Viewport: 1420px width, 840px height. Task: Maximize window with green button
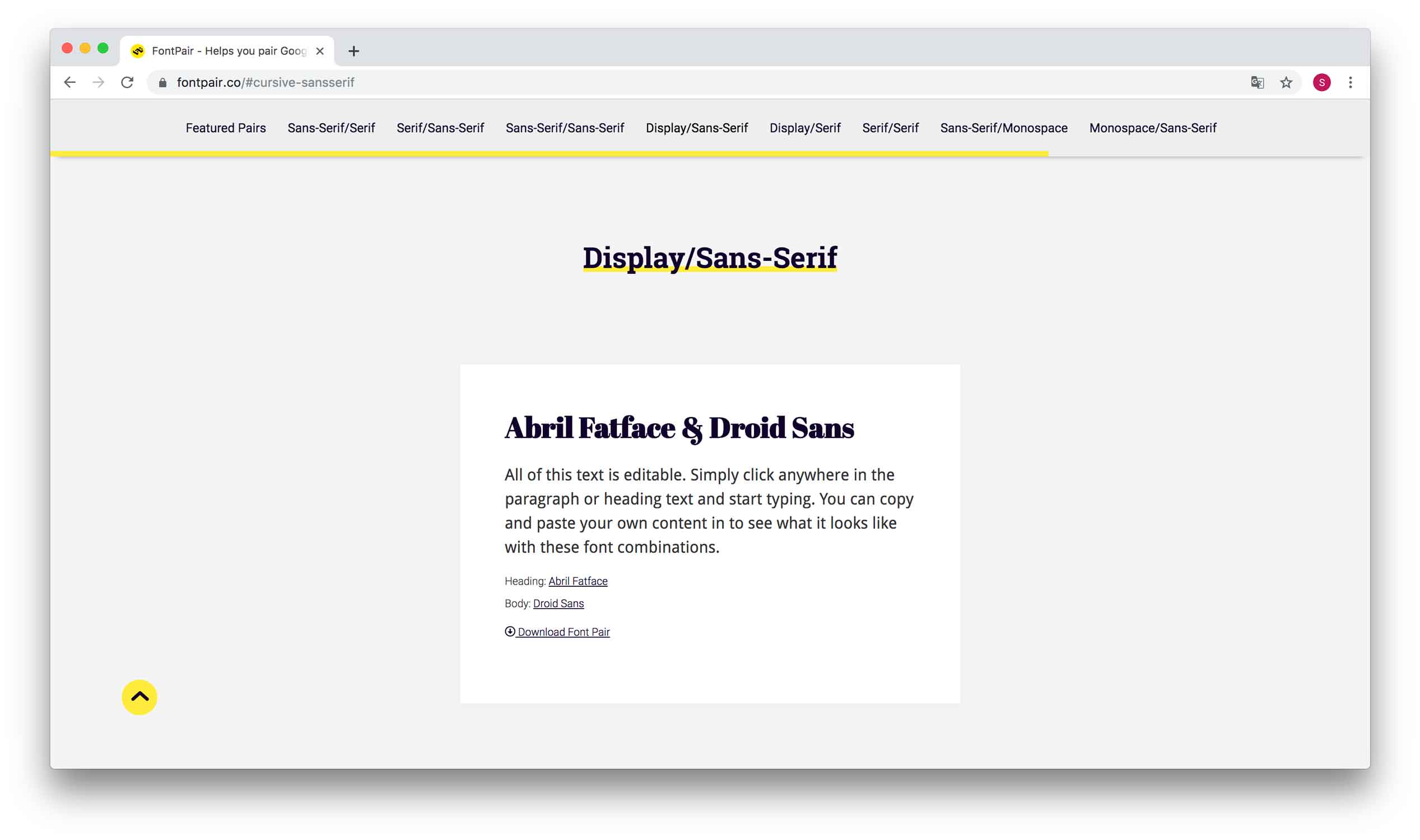point(103,48)
